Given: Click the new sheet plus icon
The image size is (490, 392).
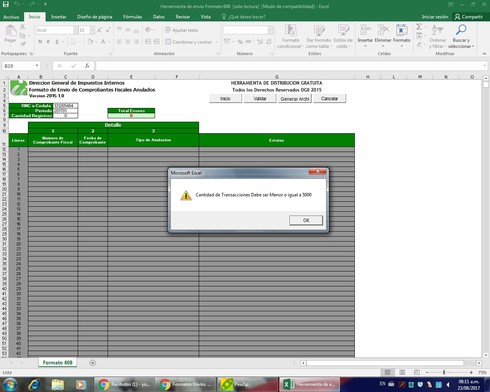Looking at the screenshot, I should [x=93, y=363].
